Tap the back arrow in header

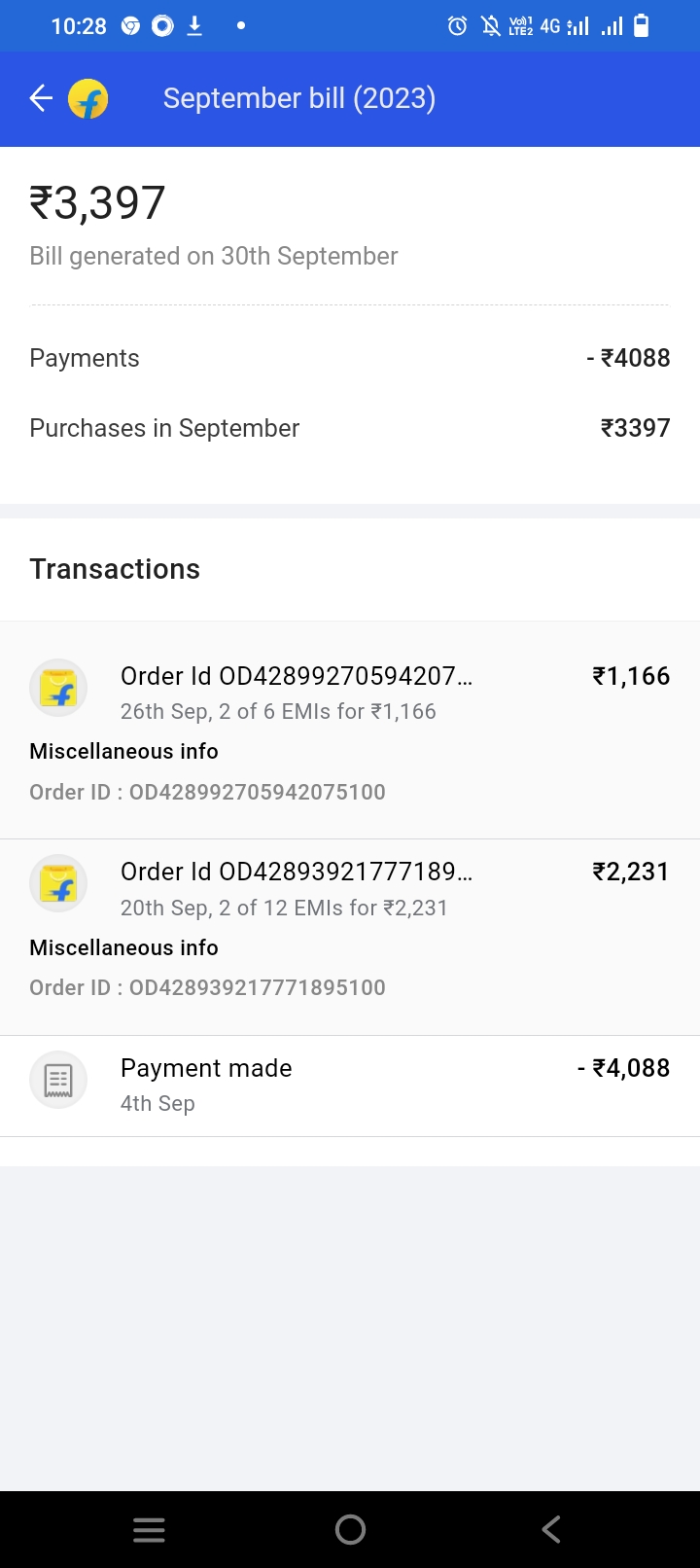pos(41,98)
